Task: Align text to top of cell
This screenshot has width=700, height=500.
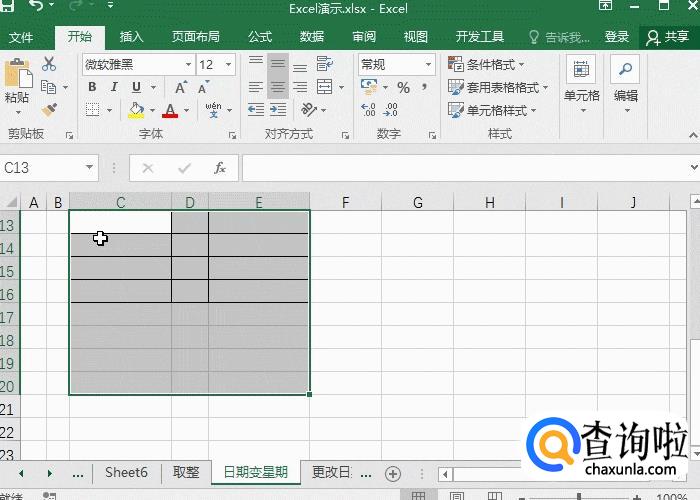Action: [256, 63]
